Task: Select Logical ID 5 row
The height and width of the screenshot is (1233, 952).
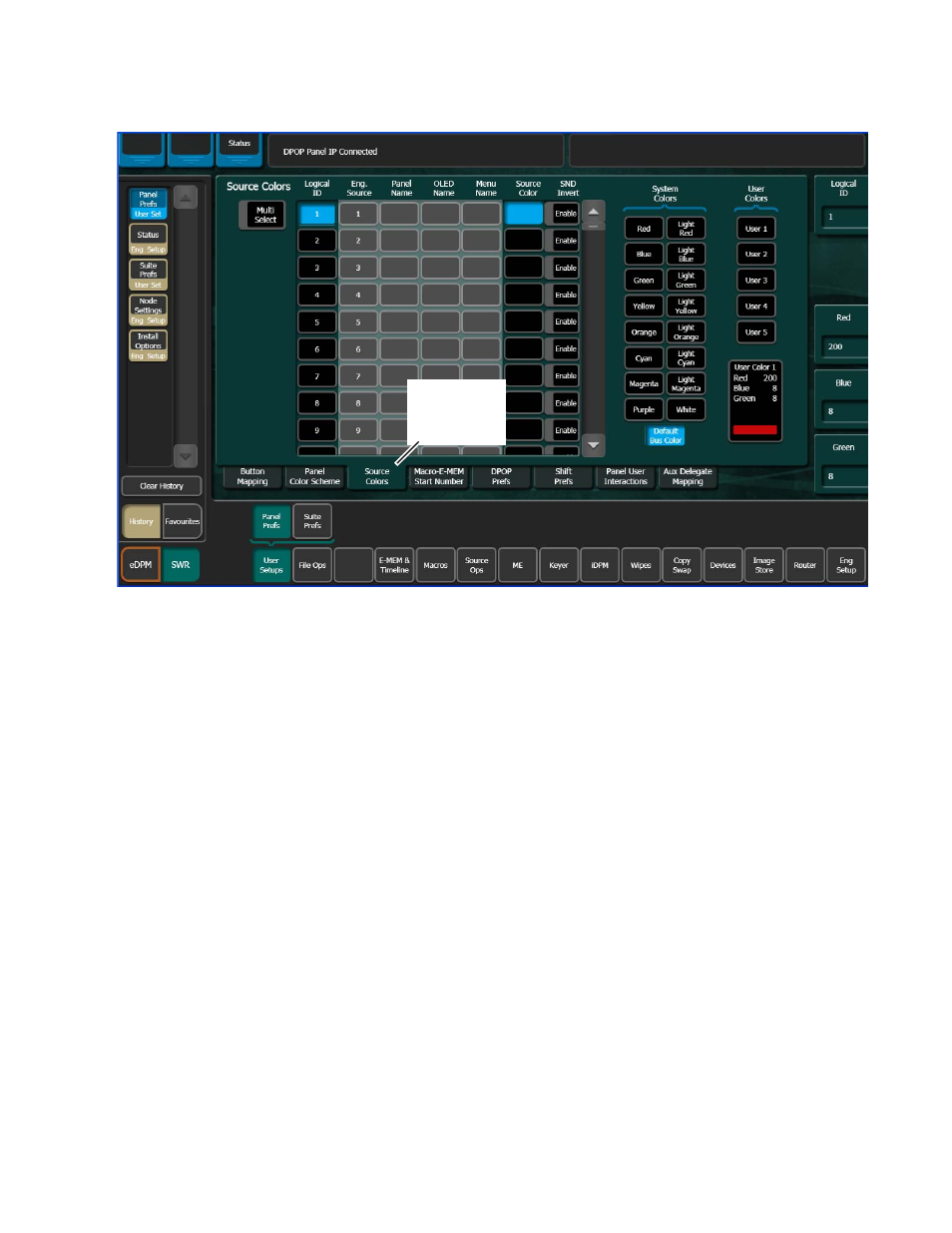Action: pyautogui.click(x=317, y=322)
